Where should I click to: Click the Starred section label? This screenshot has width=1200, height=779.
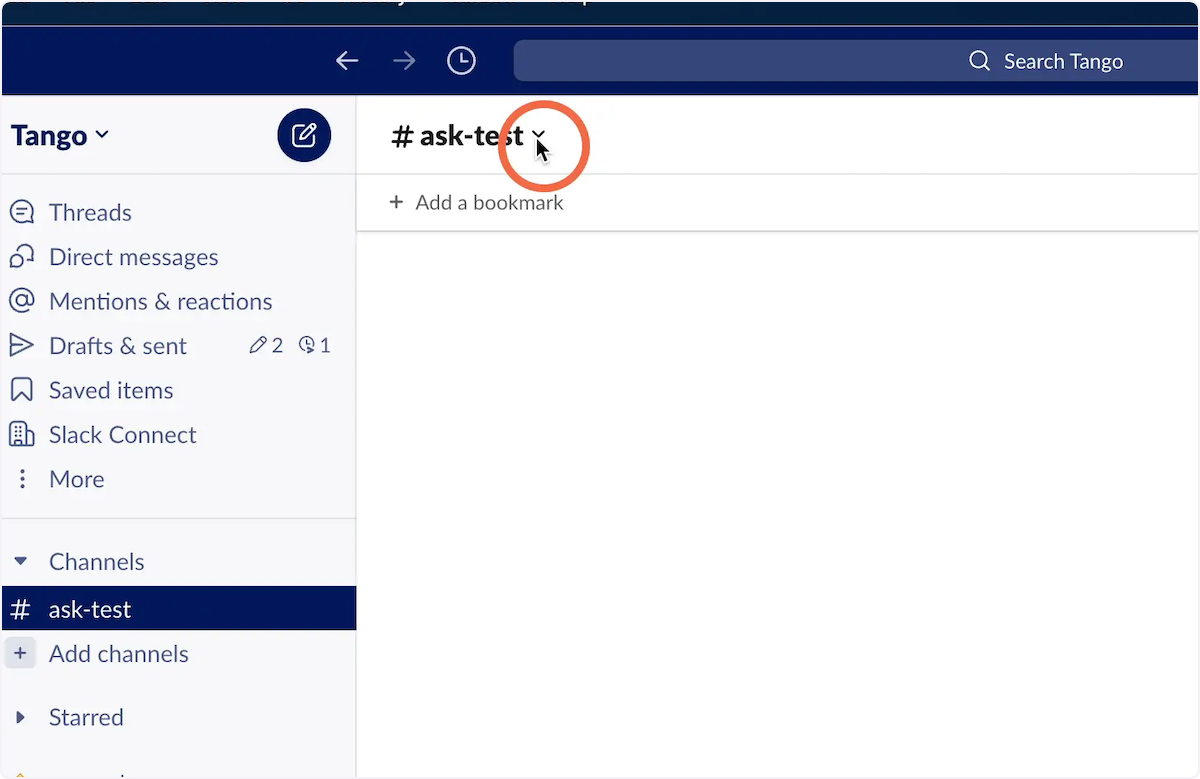[86, 717]
